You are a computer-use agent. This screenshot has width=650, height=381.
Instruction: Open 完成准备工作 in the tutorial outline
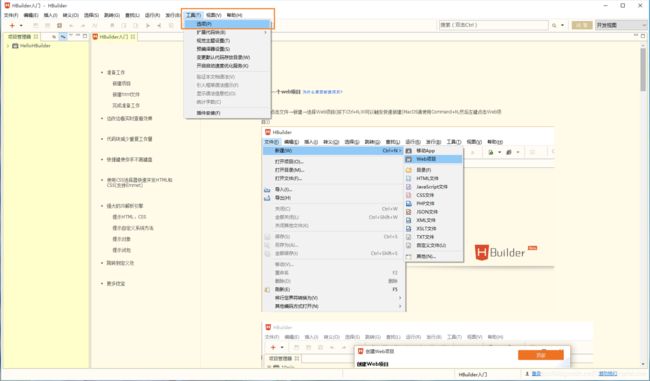tap(126, 106)
